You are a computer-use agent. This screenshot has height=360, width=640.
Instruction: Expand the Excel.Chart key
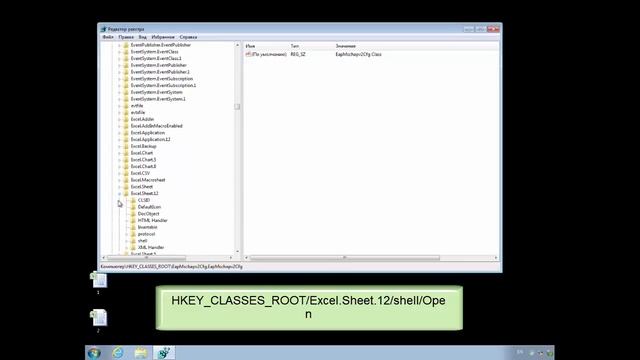(120, 153)
